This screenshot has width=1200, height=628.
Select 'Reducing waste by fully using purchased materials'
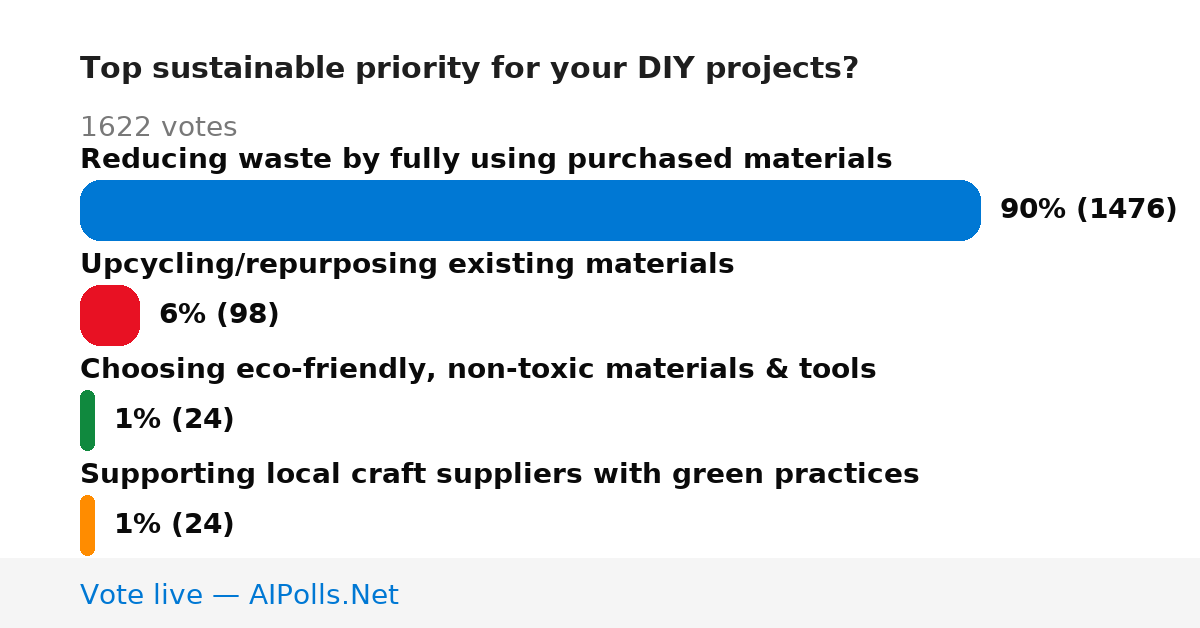[x=486, y=159]
